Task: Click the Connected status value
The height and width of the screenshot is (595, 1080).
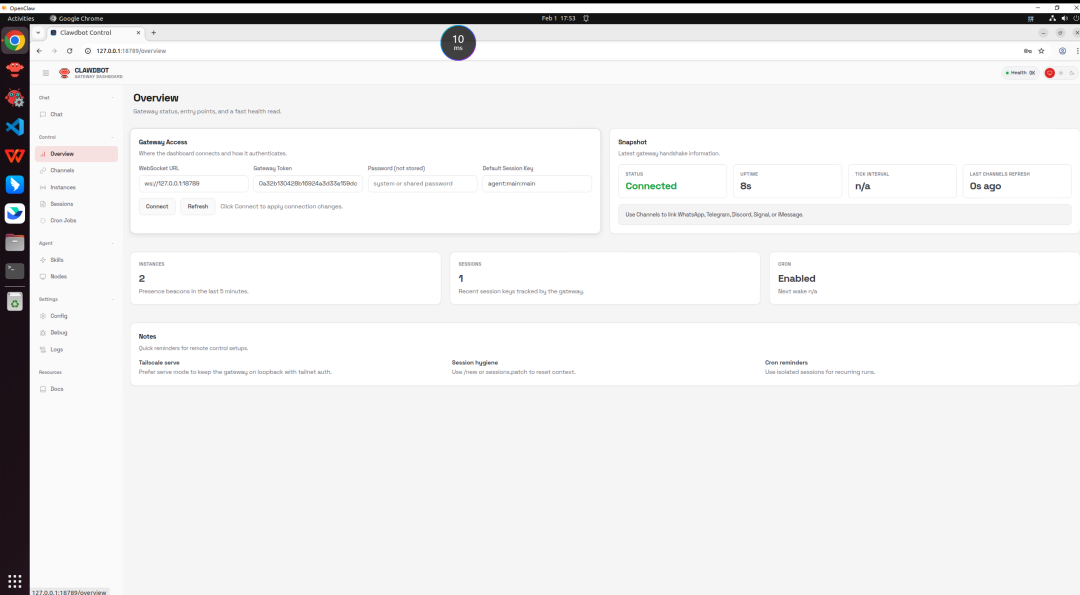Action: [x=651, y=186]
